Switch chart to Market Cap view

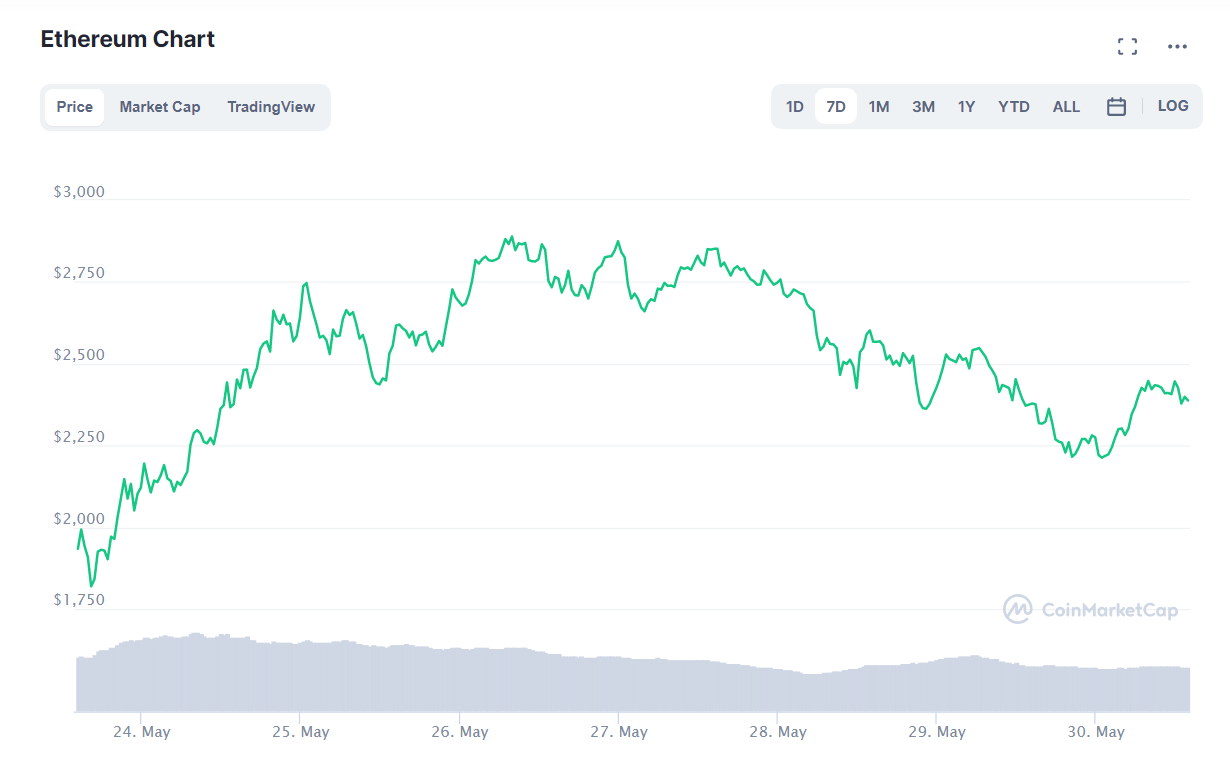160,106
